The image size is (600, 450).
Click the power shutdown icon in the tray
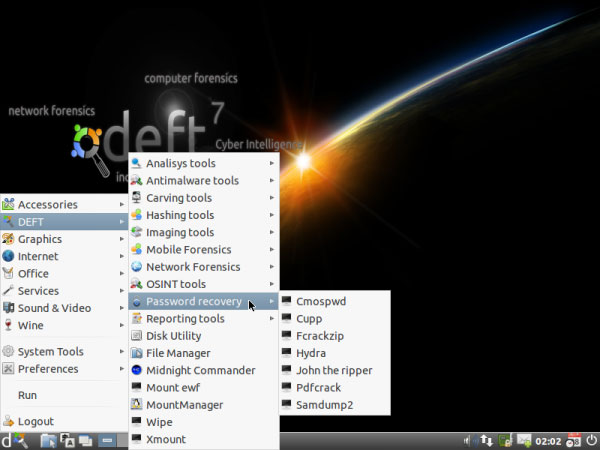tap(591, 441)
